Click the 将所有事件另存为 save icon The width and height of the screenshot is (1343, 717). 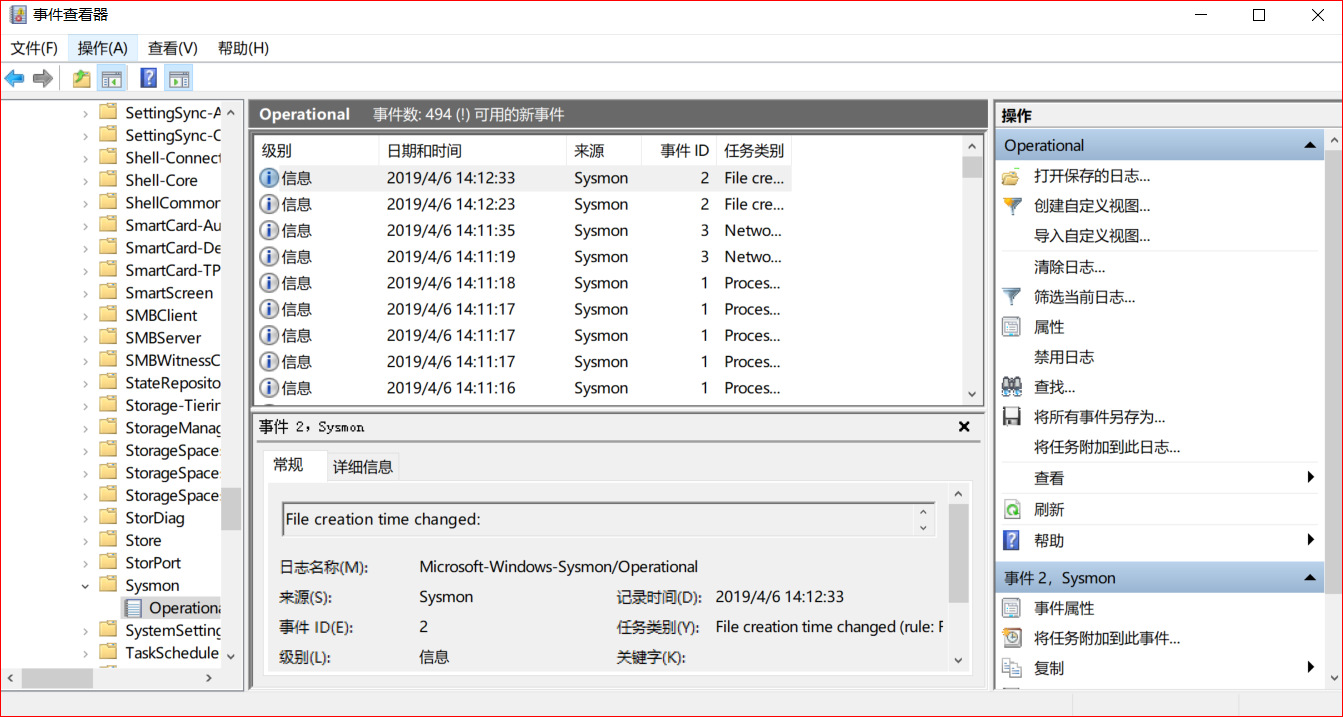pyautogui.click(x=1012, y=417)
